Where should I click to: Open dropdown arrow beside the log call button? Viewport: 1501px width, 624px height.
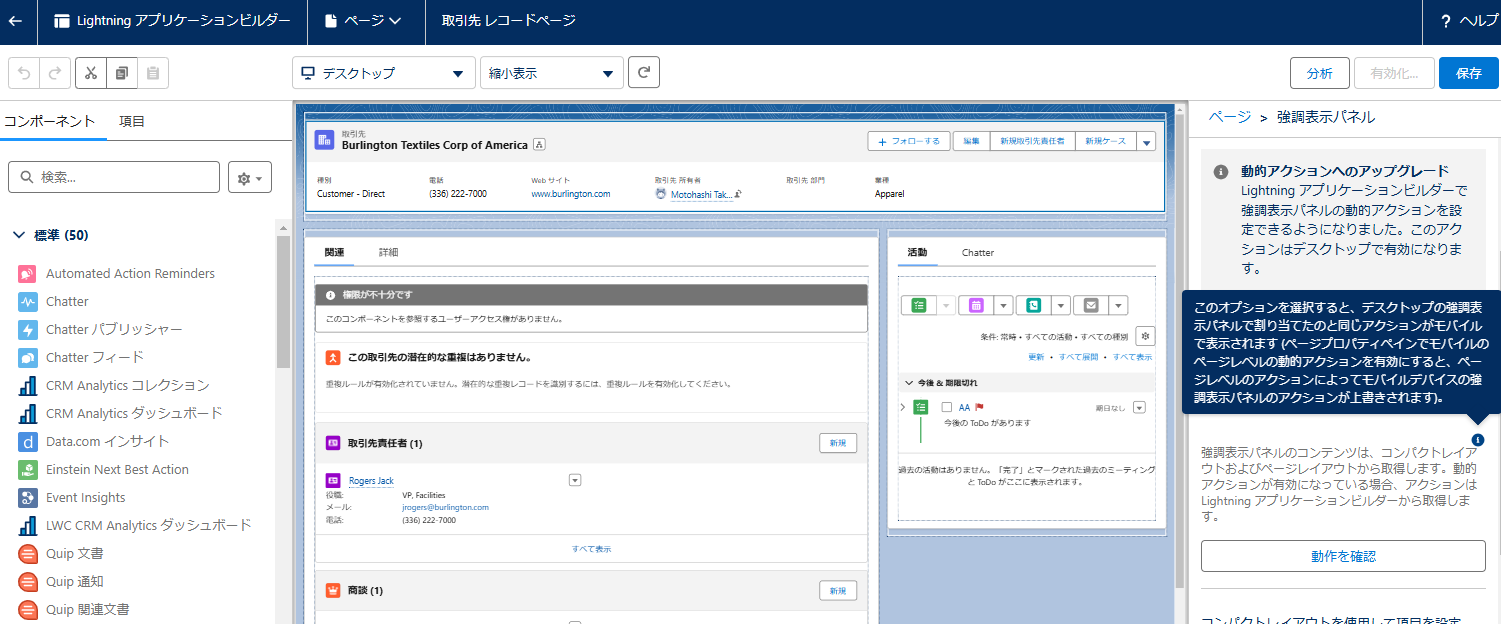point(1060,306)
